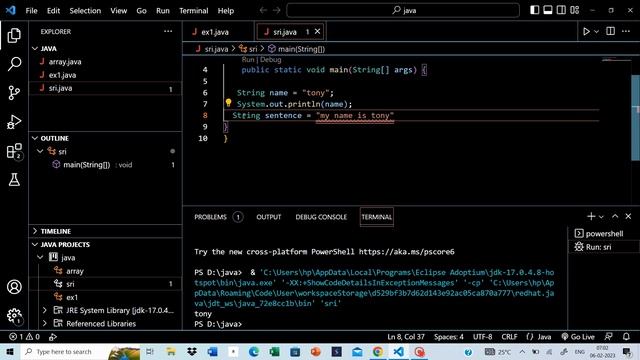Viewport: 640px width, 360px height.
Task: Switch to the OUTPUT panel tab
Action: (269, 217)
